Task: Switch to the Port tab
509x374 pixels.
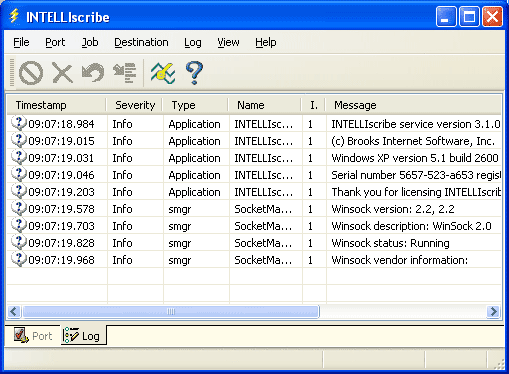Action: pos(33,335)
